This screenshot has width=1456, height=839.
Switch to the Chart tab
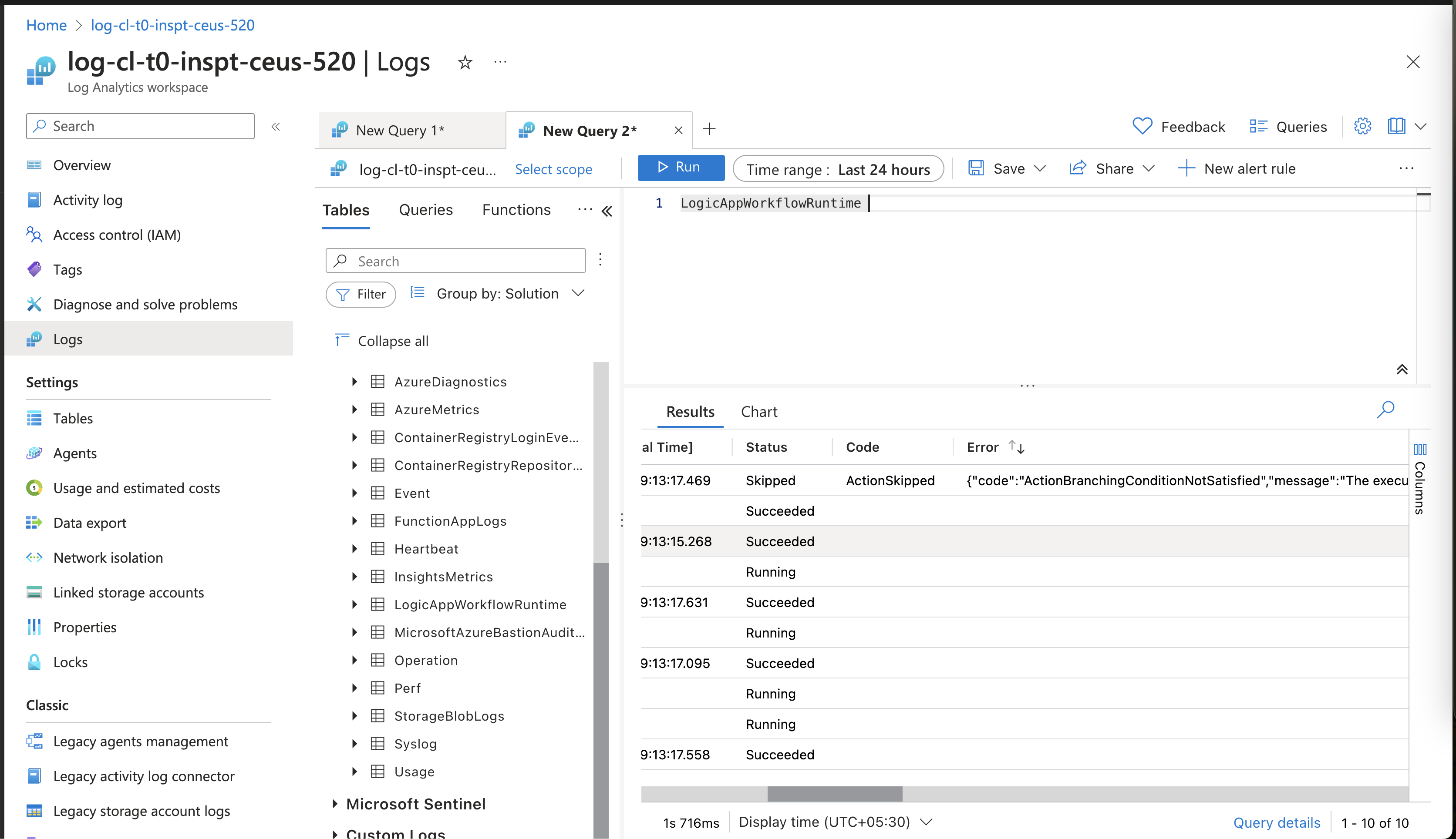point(759,411)
